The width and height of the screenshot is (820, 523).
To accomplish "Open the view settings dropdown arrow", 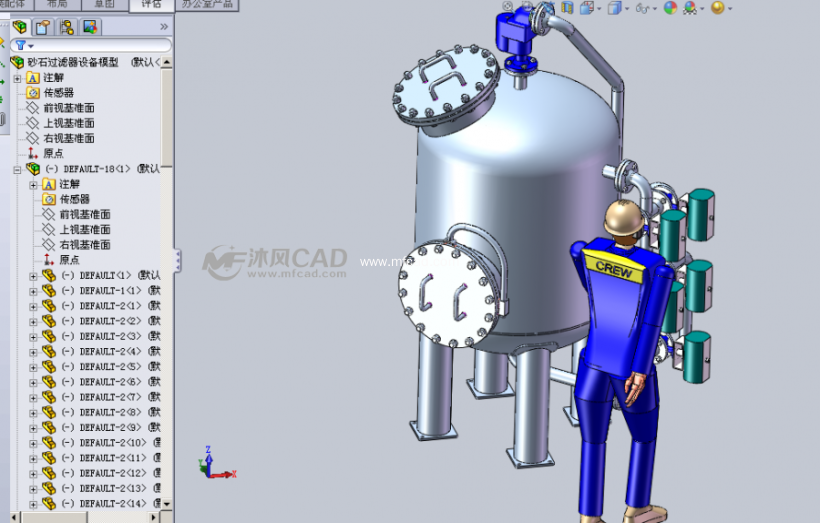I will pos(730,9).
